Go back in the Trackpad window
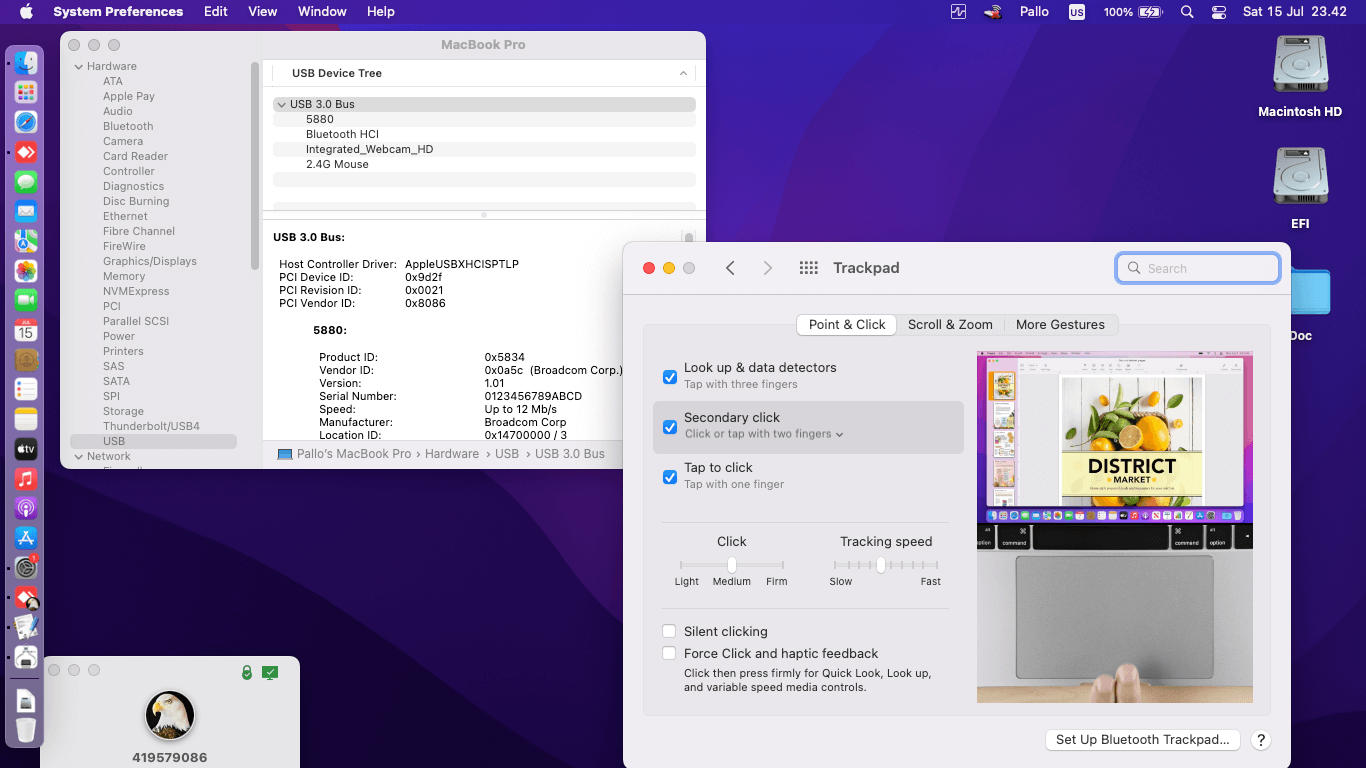The width and height of the screenshot is (1366, 768). [730, 268]
